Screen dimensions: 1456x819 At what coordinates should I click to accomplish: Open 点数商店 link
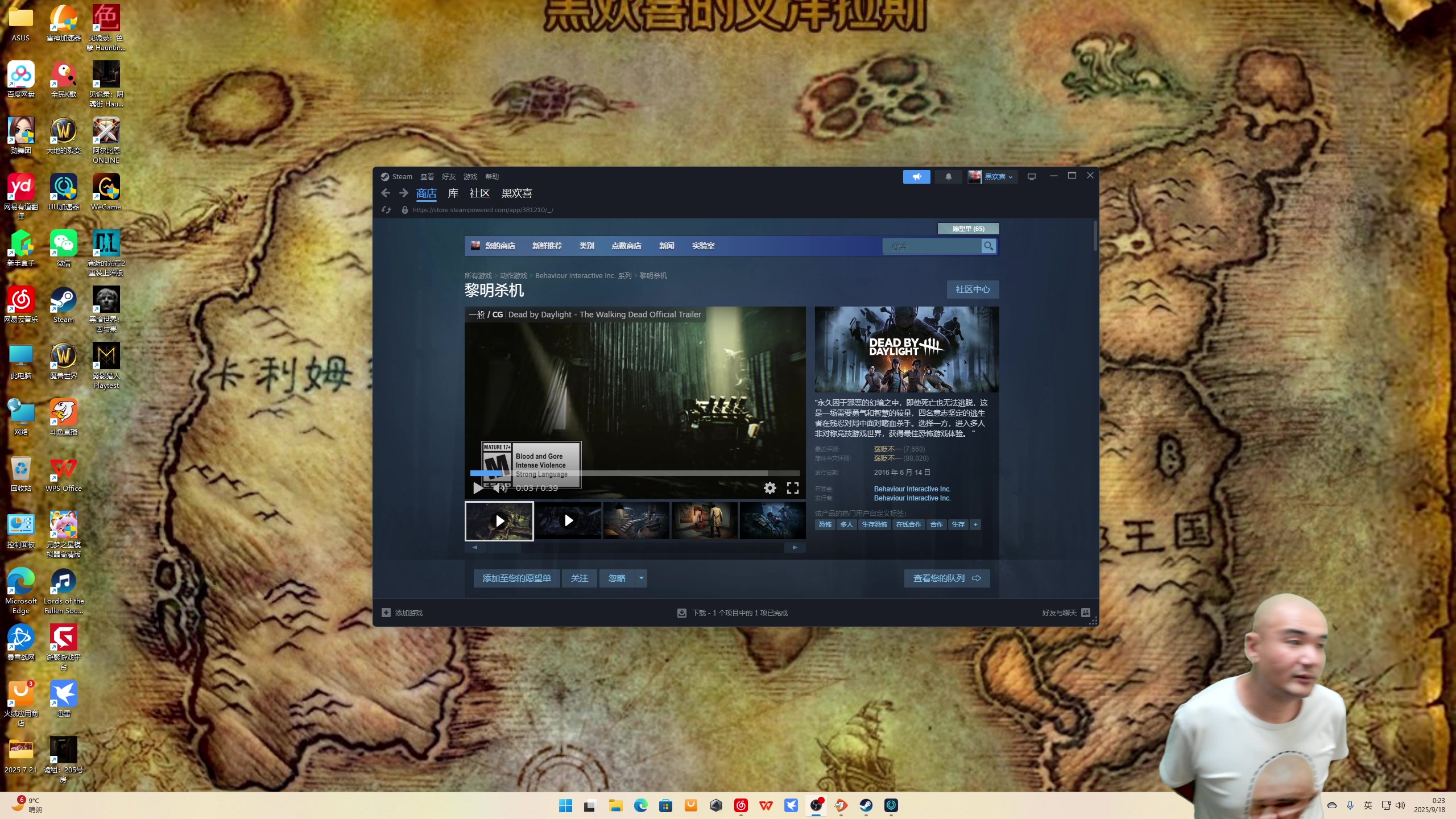(626, 246)
